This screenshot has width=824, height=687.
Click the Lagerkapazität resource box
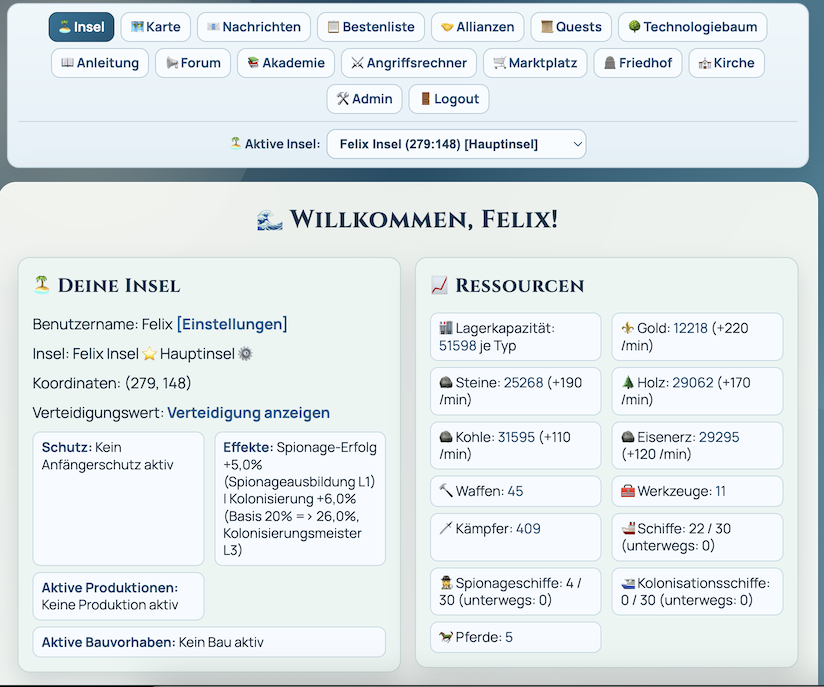click(515, 337)
